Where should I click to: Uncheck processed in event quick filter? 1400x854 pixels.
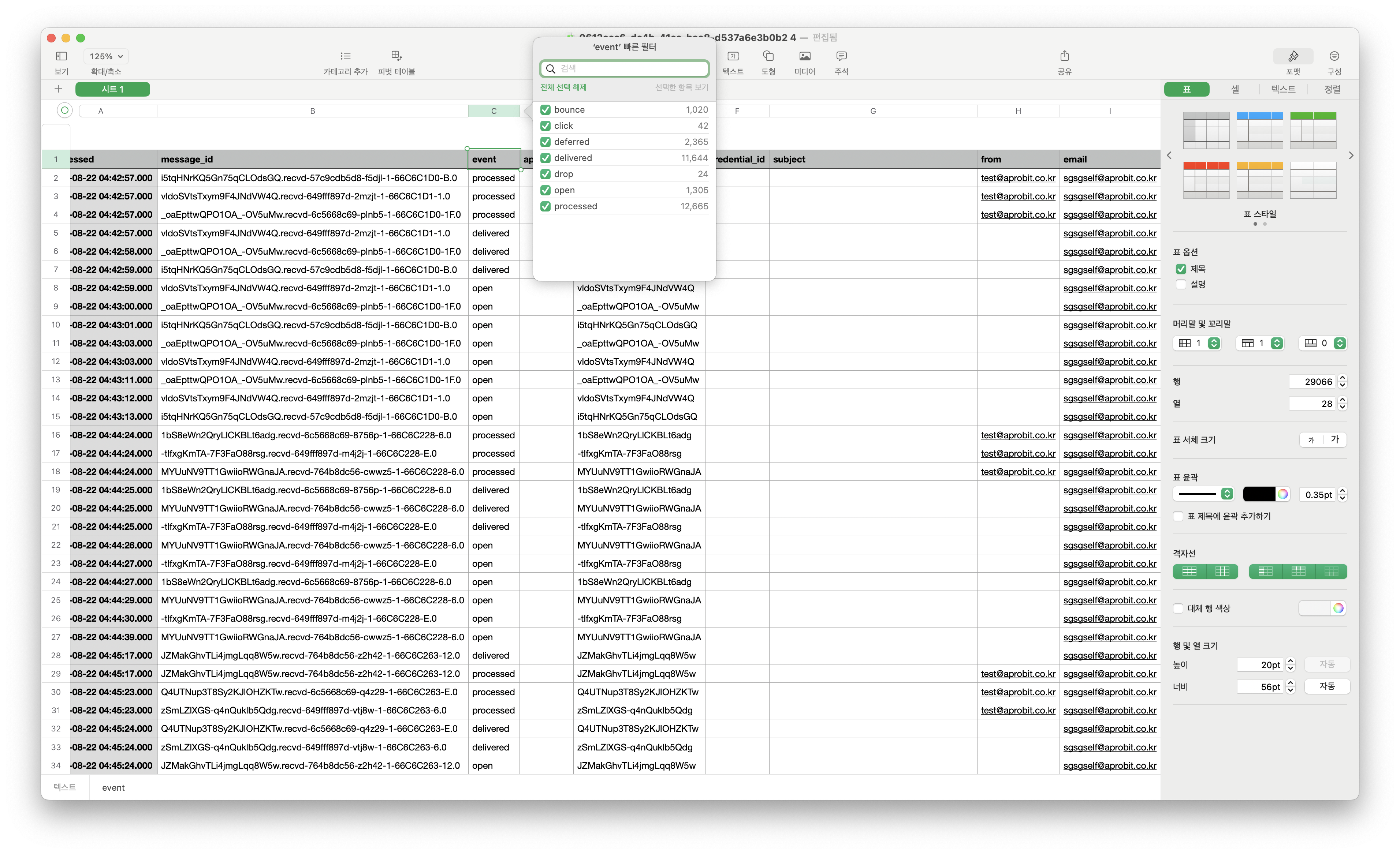click(x=546, y=206)
